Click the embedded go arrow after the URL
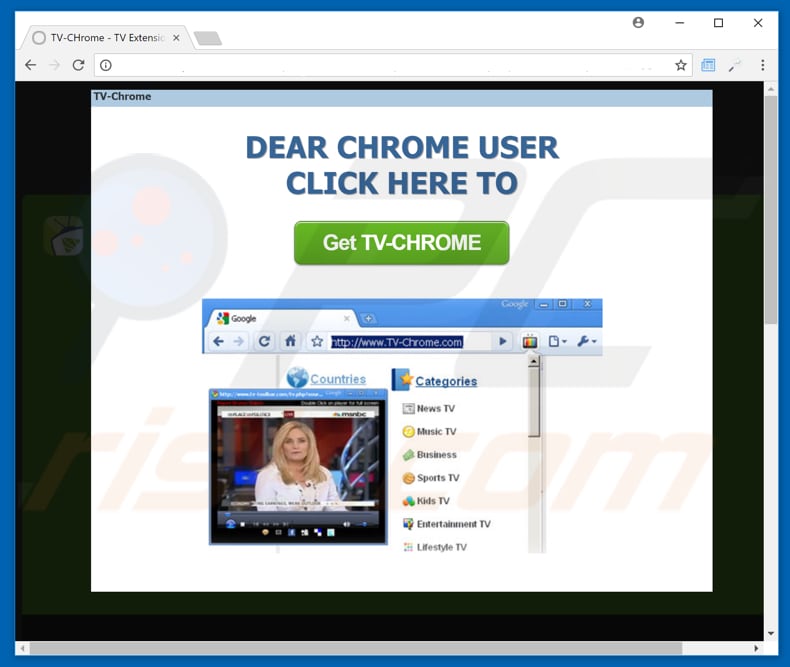This screenshot has width=790, height=667. 502,342
